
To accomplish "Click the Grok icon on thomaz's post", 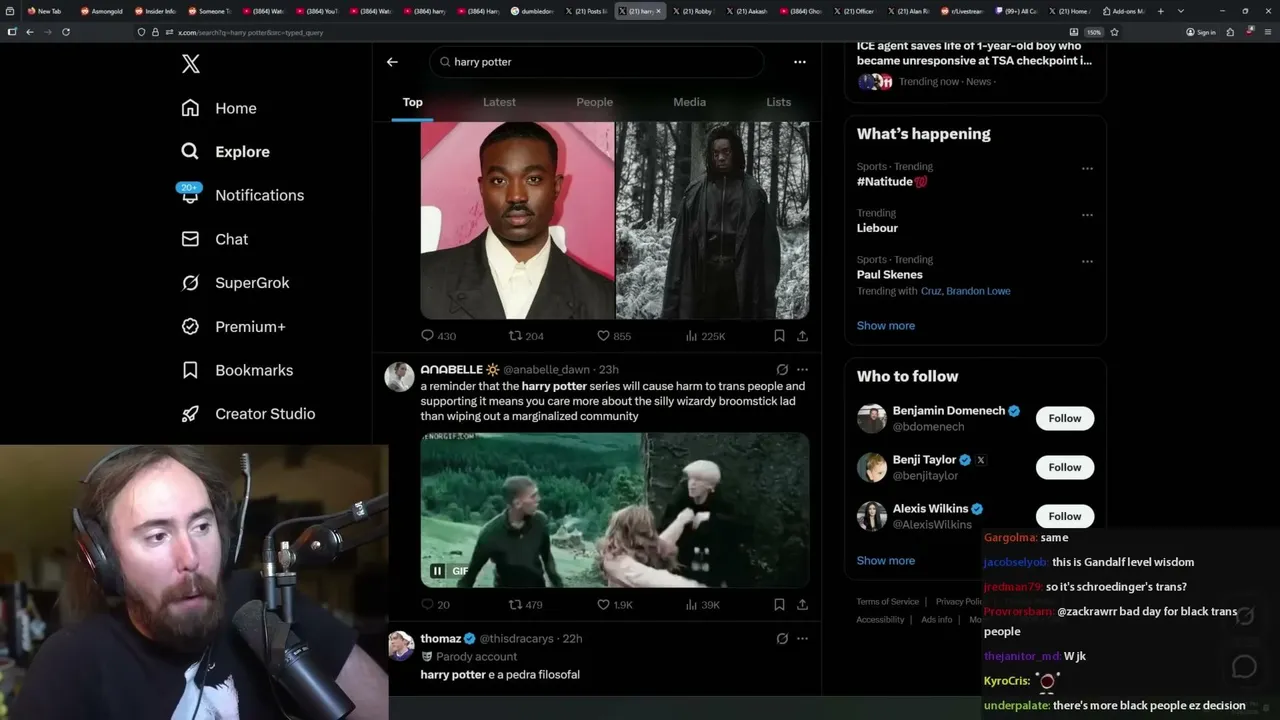I will point(782,638).
